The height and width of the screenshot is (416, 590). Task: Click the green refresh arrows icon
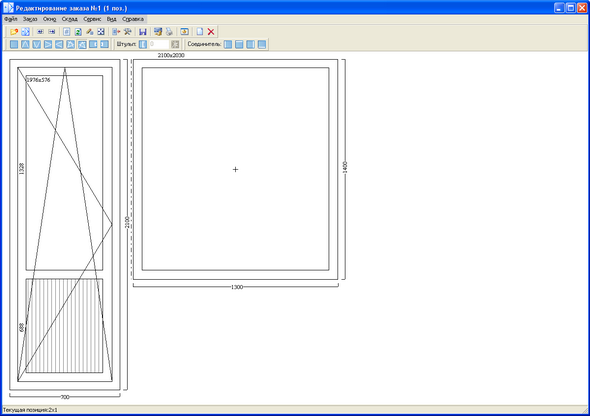[x=78, y=32]
